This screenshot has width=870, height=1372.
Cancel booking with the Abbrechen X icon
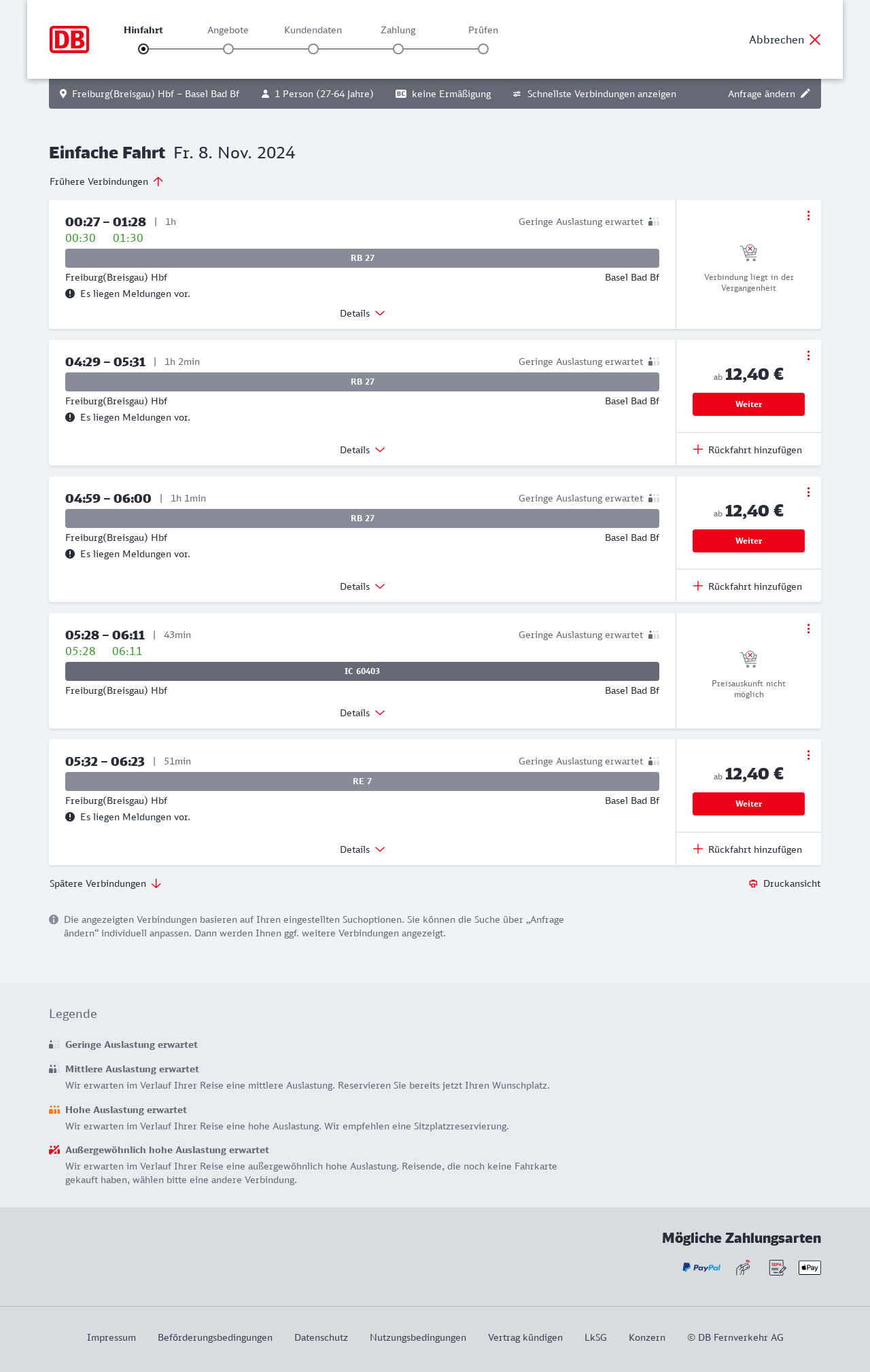pyautogui.click(x=815, y=39)
